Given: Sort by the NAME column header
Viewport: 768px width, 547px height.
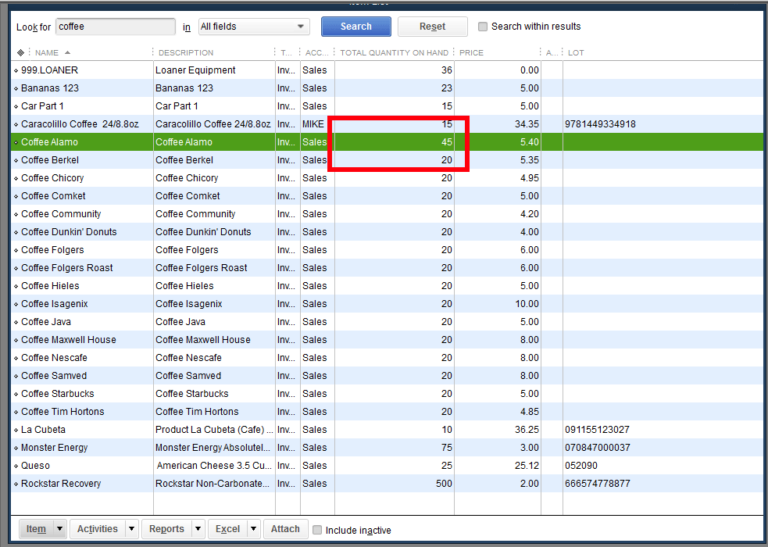Looking at the screenshot, I should coord(47,52).
